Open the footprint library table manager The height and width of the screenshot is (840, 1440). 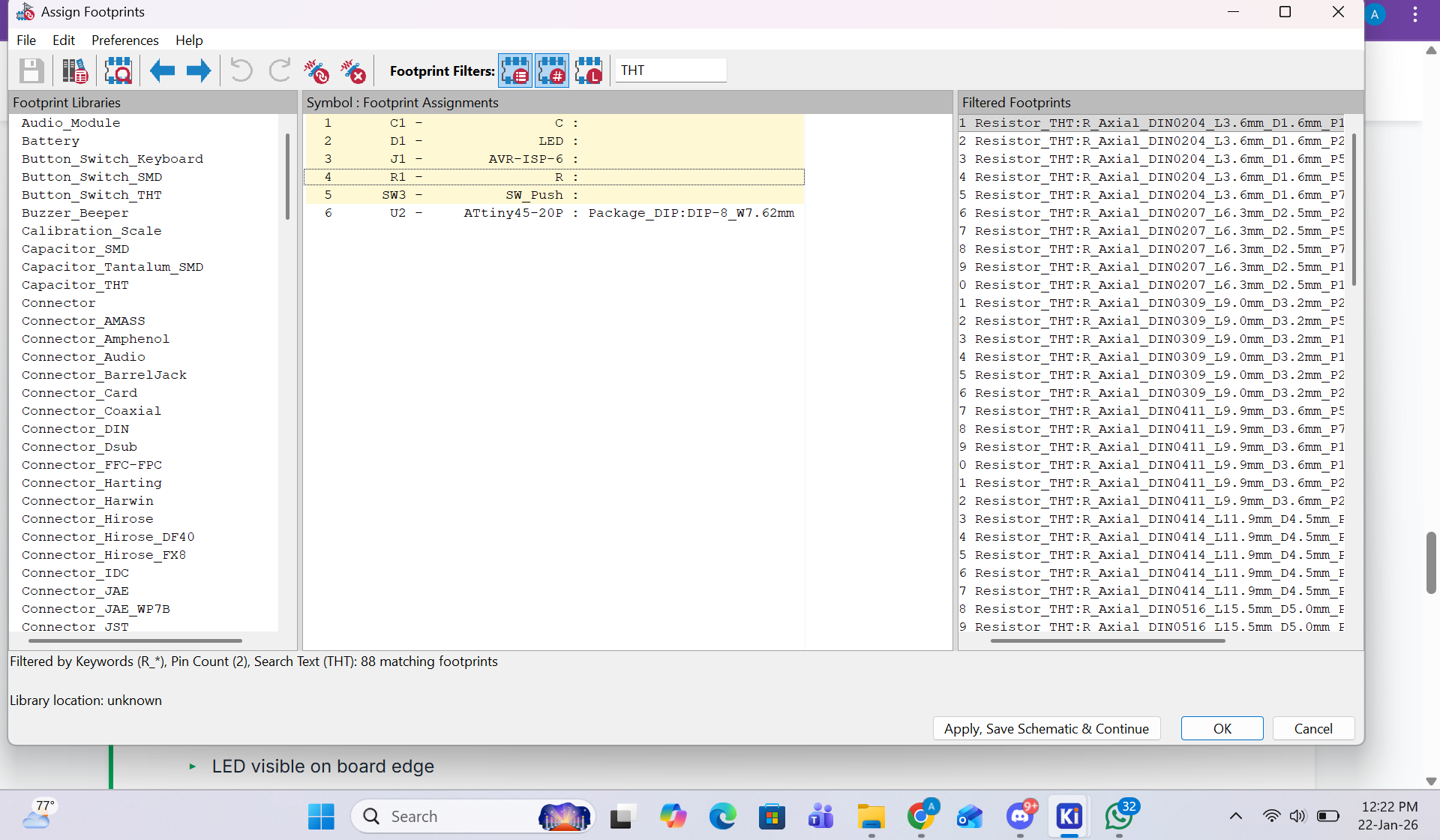74,71
